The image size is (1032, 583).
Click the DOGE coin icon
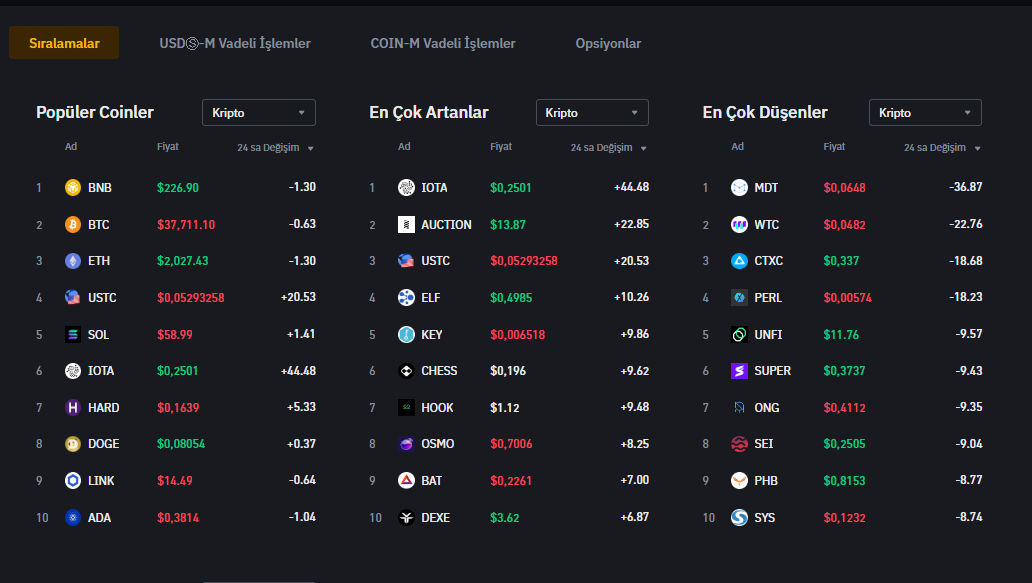coord(73,444)
